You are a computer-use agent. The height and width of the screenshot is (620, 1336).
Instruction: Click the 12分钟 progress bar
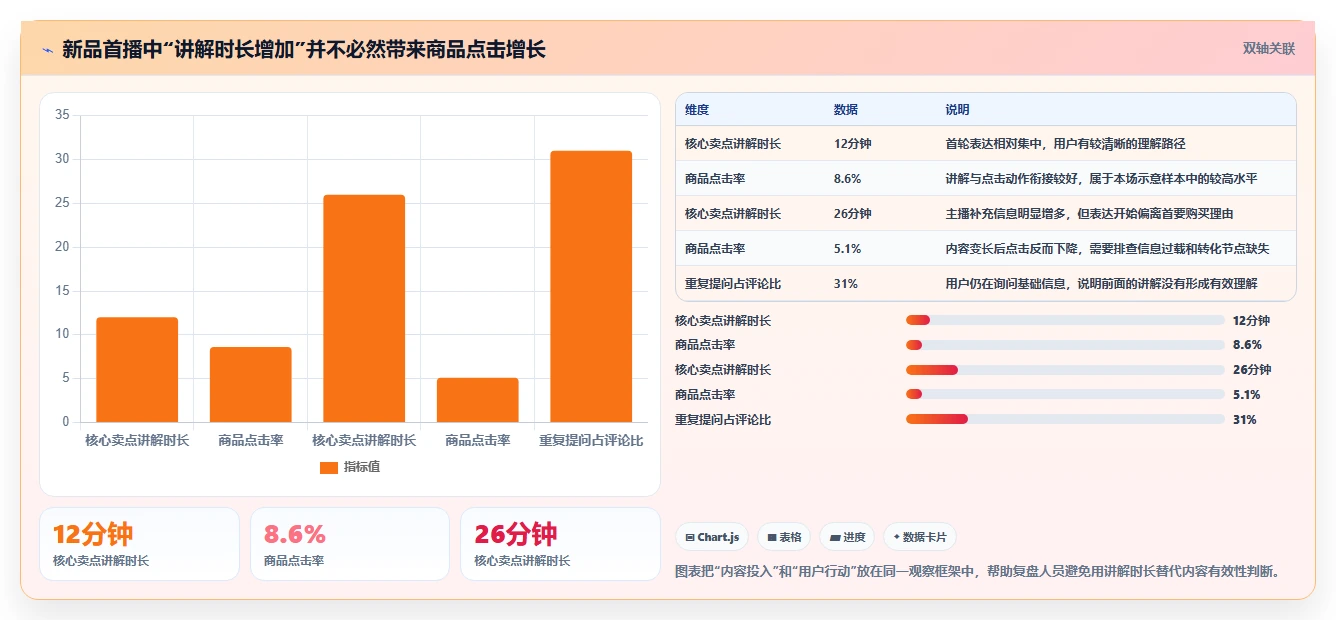click(1065, 320)
